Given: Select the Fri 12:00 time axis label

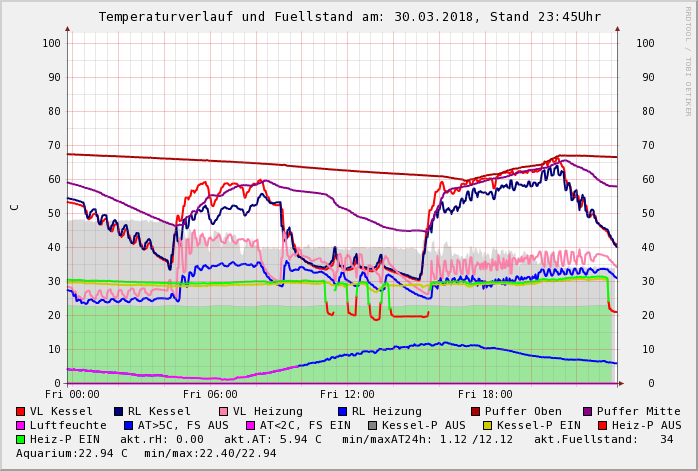Looking at the screenshot, I should pos(347,395).
